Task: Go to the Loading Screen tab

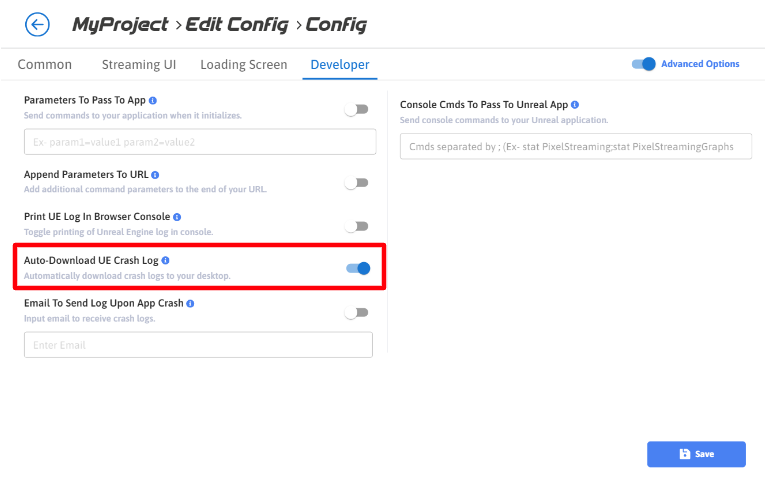Action: point(244,65)
